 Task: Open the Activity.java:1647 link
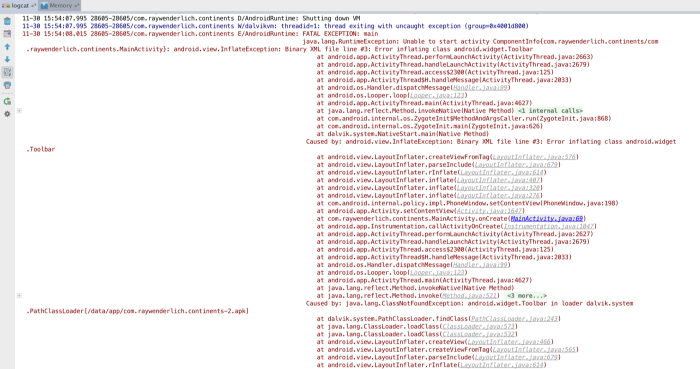coord(489,211)
